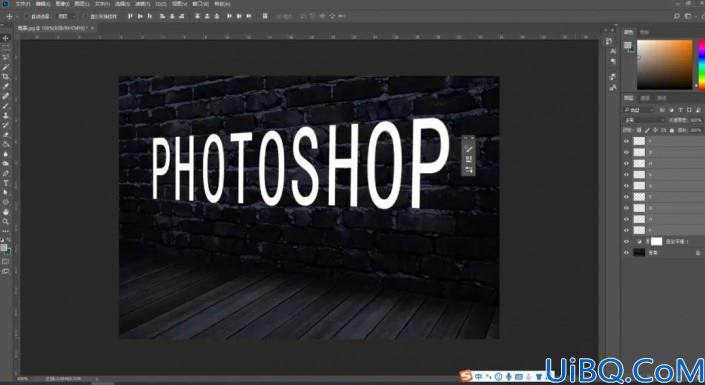The image size is (705, 385).
Task: Select the Eraser tool
Action: [6, 134]
